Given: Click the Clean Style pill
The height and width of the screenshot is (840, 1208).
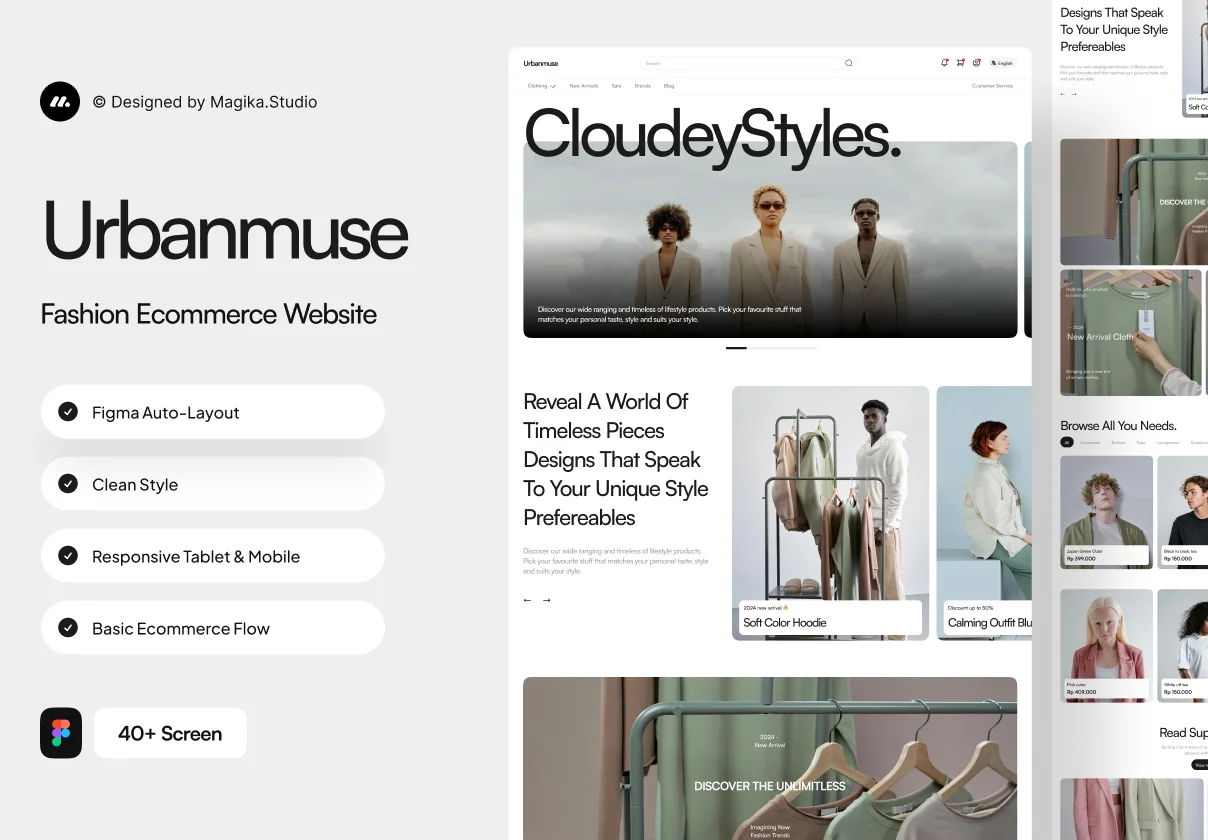Looking at the screenshot, I should pyautogui.click(x=213, y=484).
